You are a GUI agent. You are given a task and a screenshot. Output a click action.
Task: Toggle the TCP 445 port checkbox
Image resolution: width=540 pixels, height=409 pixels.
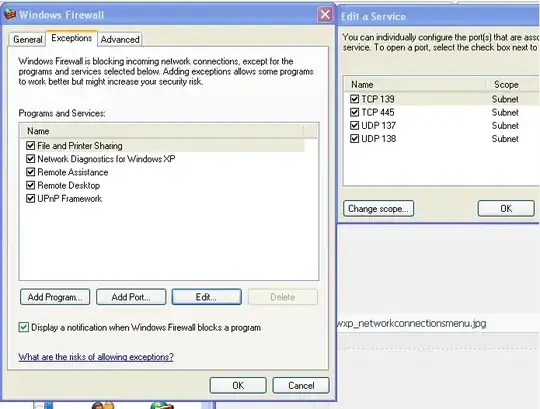coord(354,112)
